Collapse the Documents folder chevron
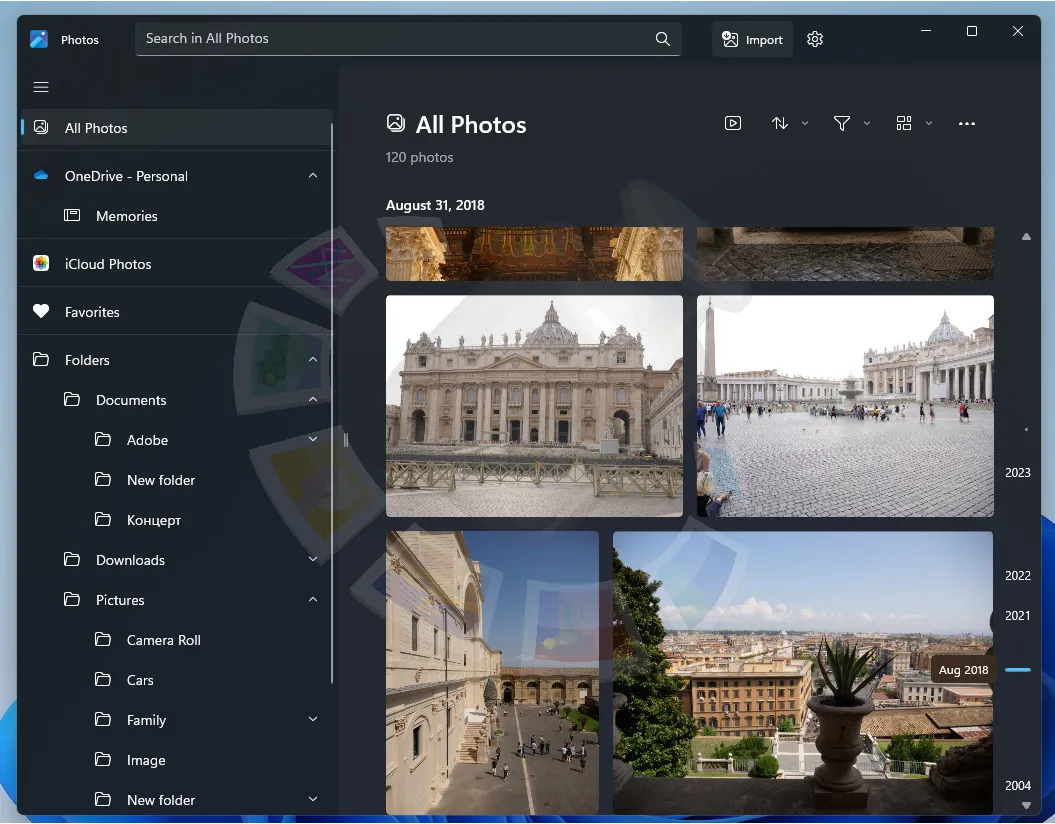This screenshot has width=1055, height=824. [313, 400]
